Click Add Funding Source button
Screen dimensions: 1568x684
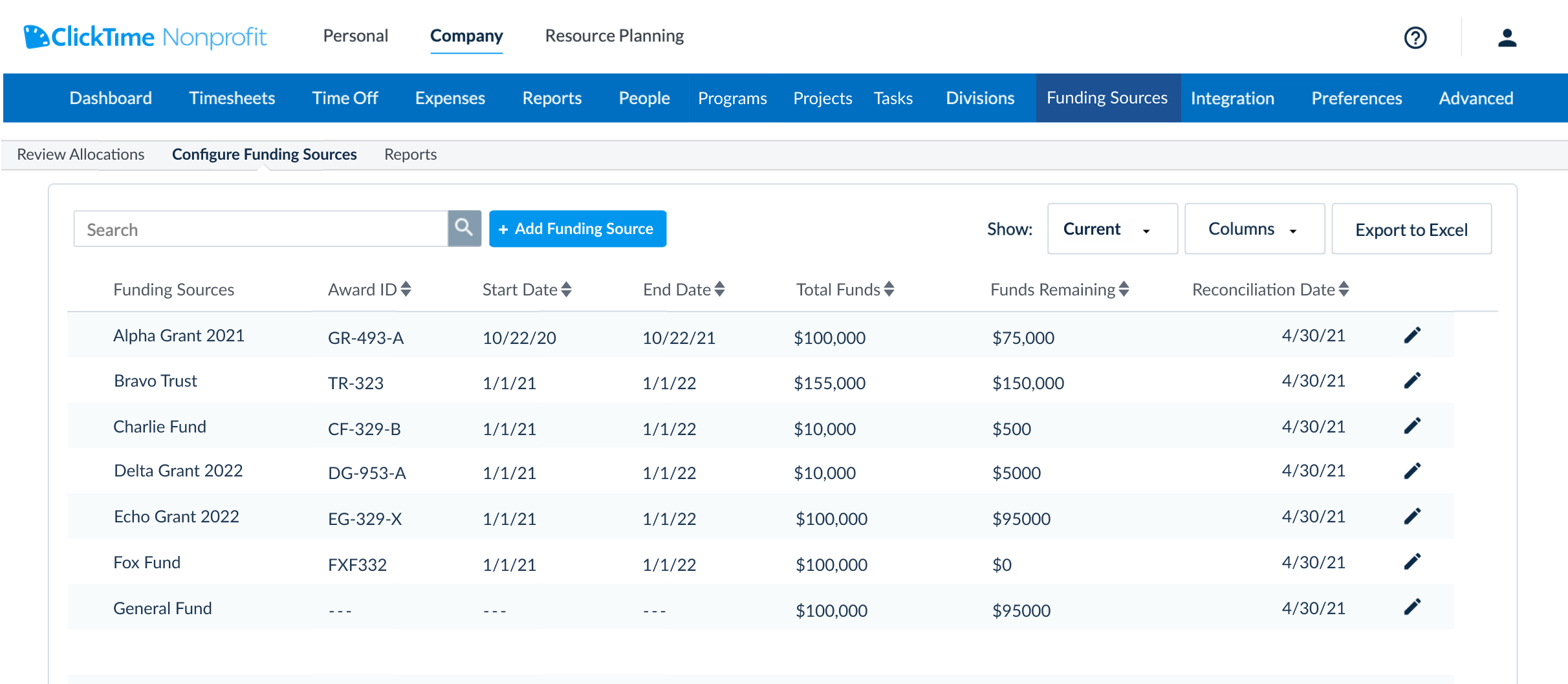(577, 229)
